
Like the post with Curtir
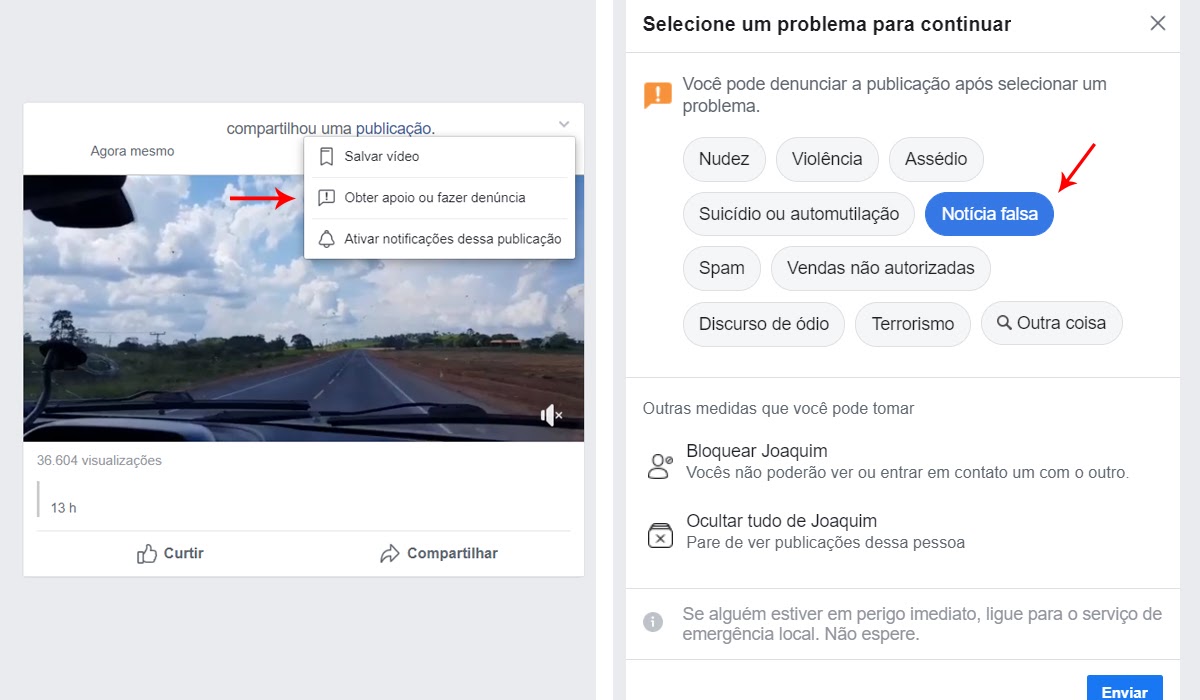click(170, 553)
